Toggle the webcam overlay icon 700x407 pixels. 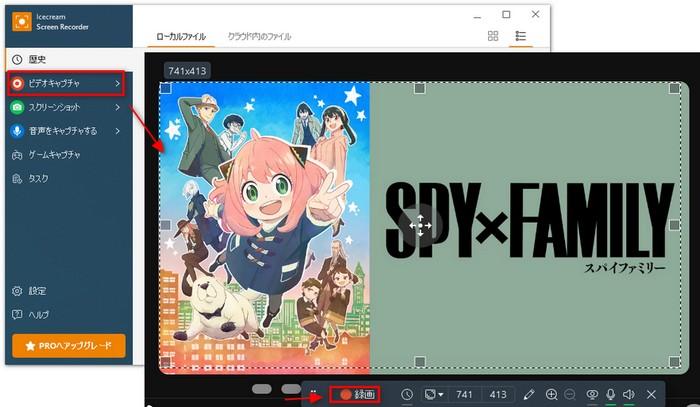click(592, 395)
